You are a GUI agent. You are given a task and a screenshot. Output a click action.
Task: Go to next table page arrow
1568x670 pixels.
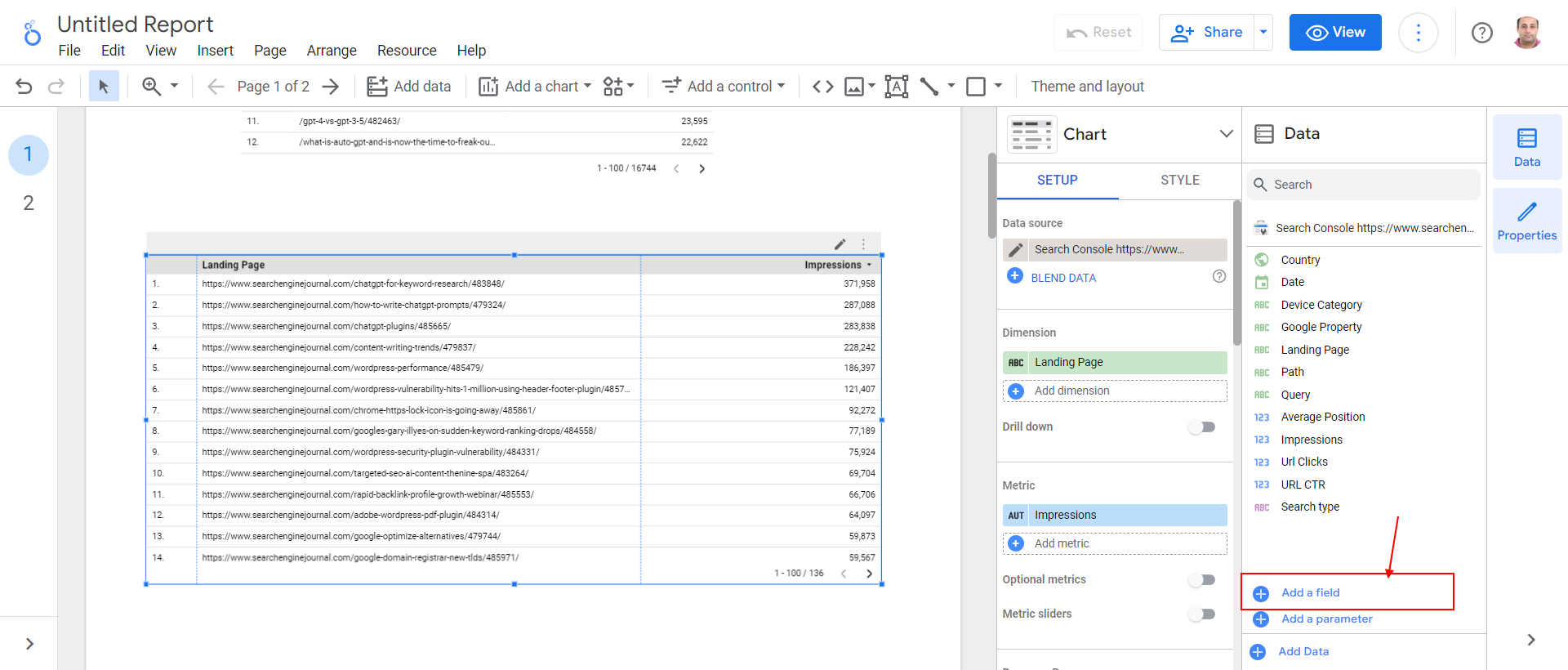point(869,573)
